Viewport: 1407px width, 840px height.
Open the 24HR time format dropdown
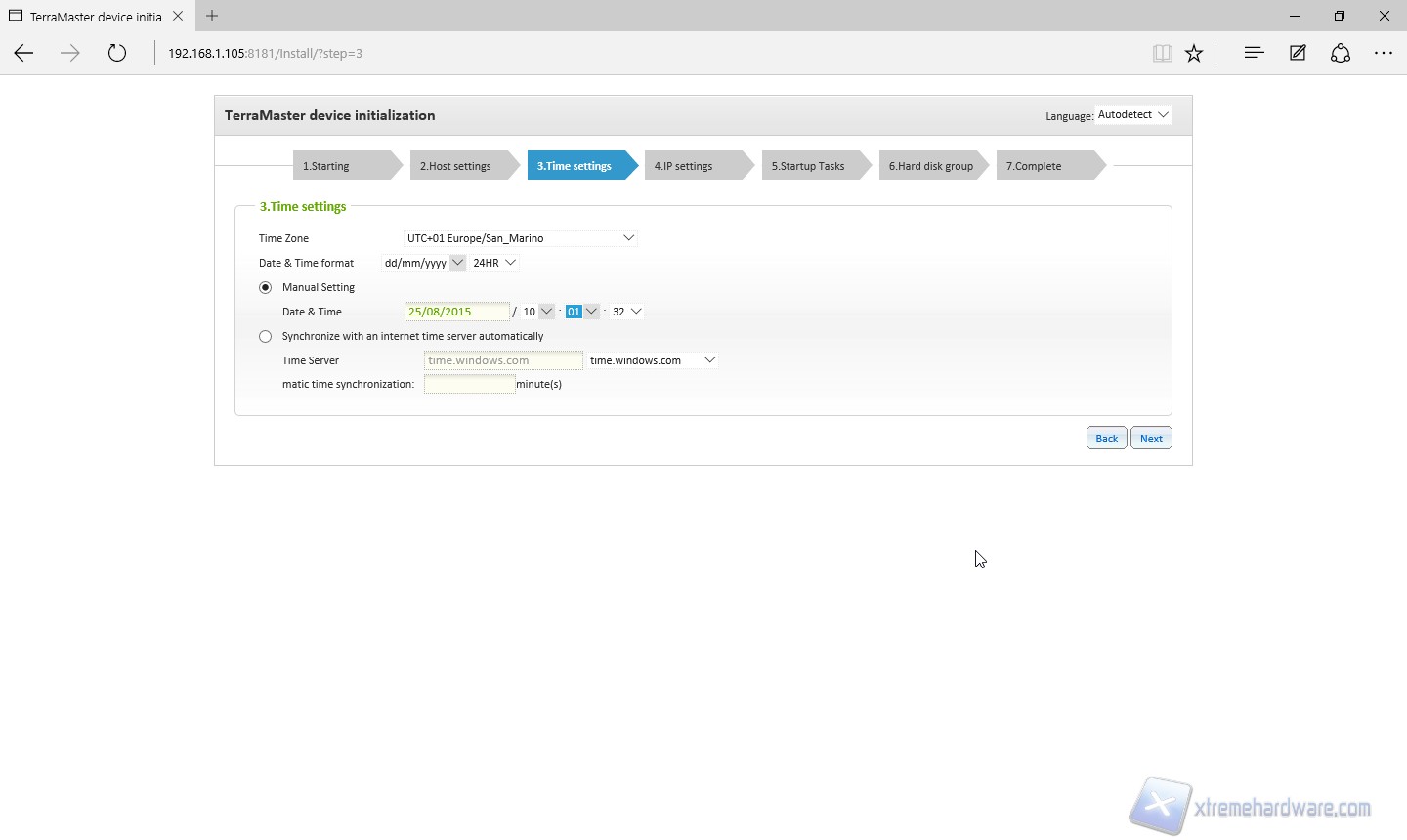[494, 263]
